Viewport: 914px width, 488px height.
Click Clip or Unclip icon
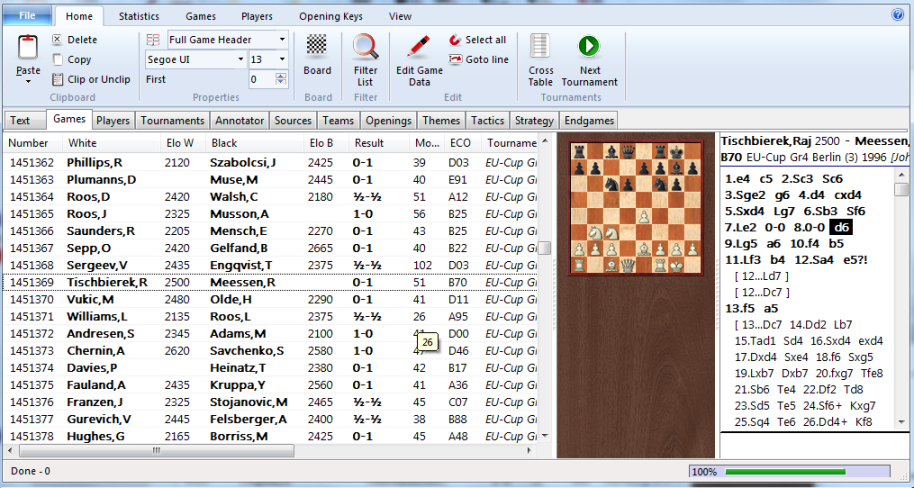(57, 79)
